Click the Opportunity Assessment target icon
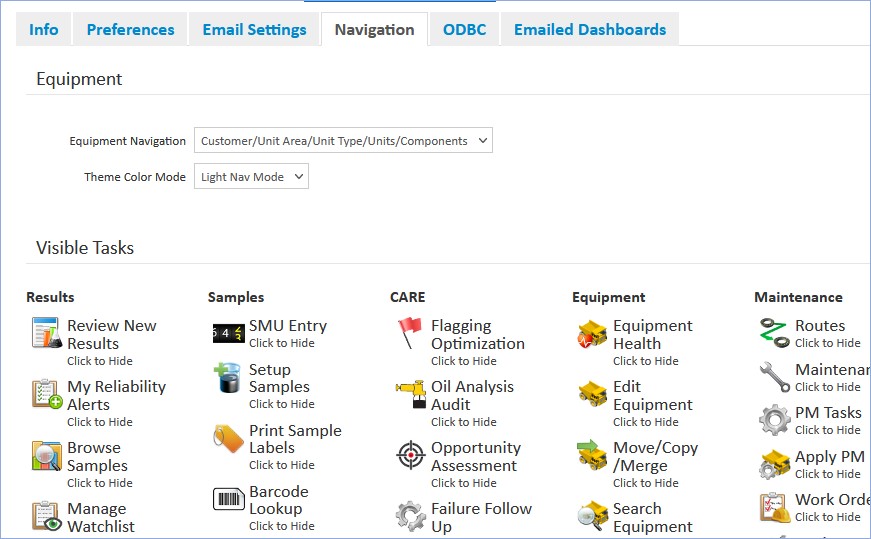871x539 pixels. tap(410, 455)
